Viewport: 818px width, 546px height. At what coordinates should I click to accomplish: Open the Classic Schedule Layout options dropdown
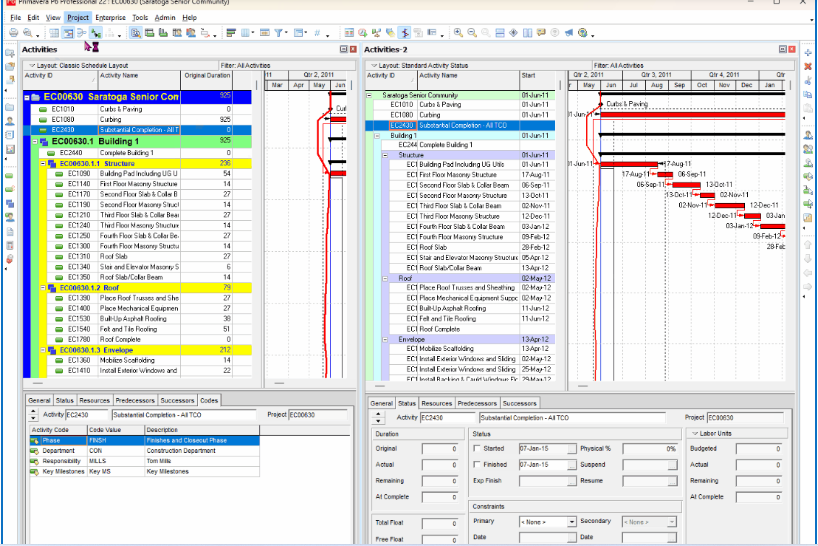(x=32, y=66)
